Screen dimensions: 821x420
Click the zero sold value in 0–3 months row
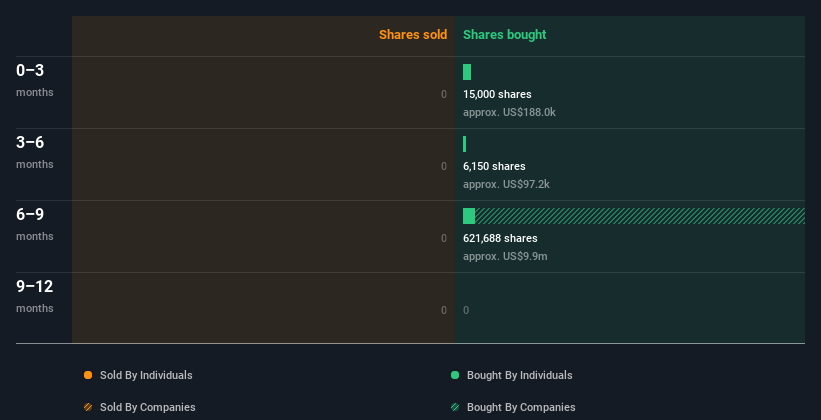coord(444,94)
